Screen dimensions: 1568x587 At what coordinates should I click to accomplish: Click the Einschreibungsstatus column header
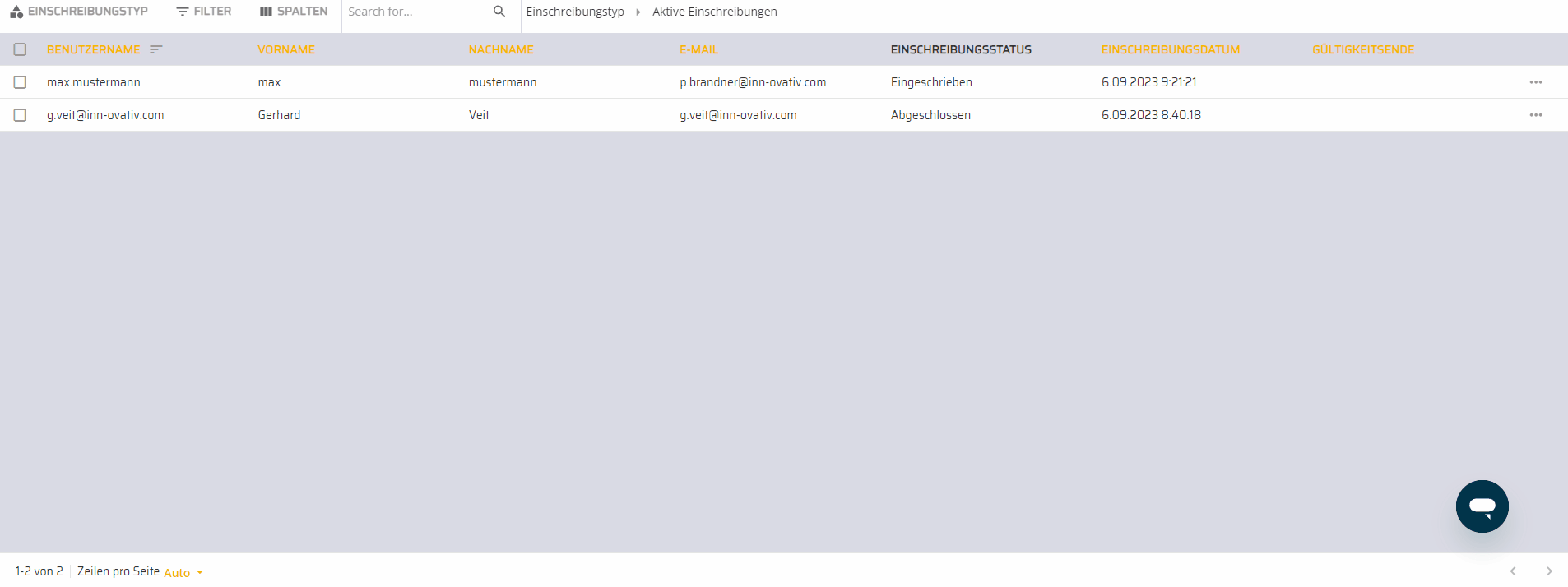(961, 49)
